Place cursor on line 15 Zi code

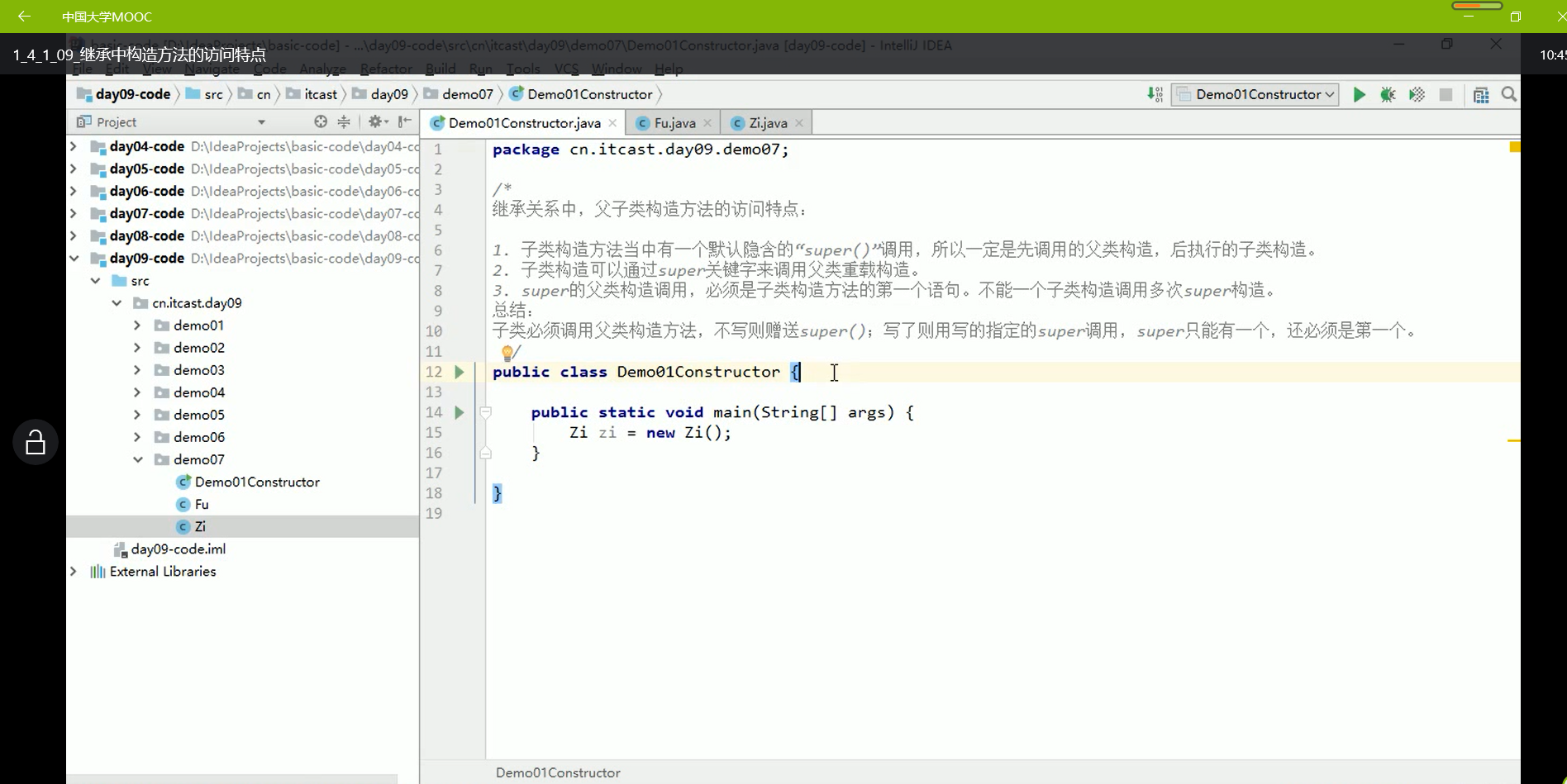pyautogui.click(x=650, y=433)
